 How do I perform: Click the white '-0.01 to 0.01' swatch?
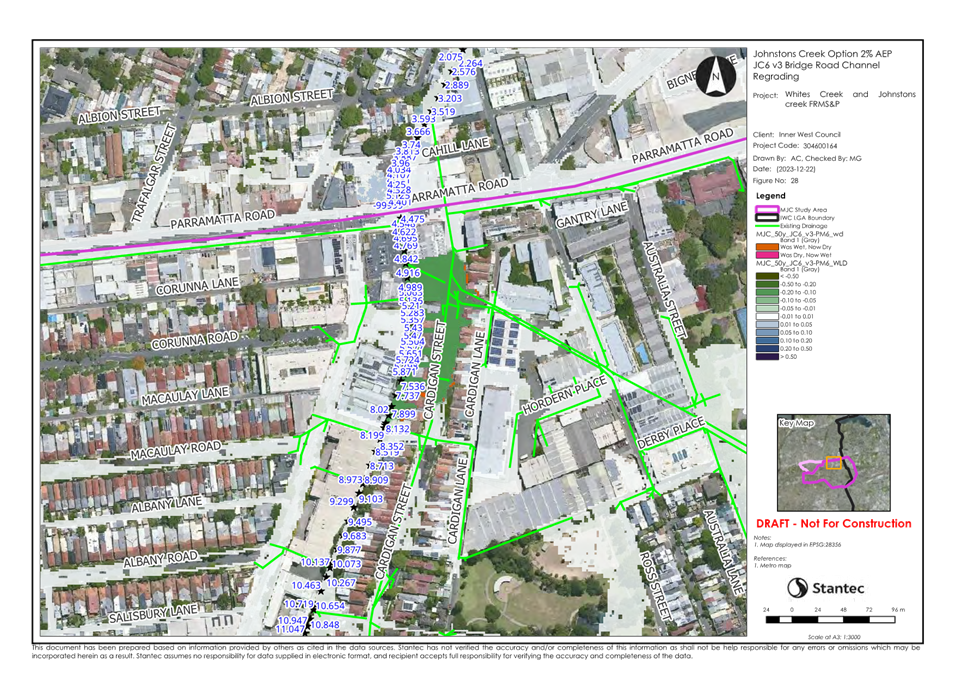(767, 316)
